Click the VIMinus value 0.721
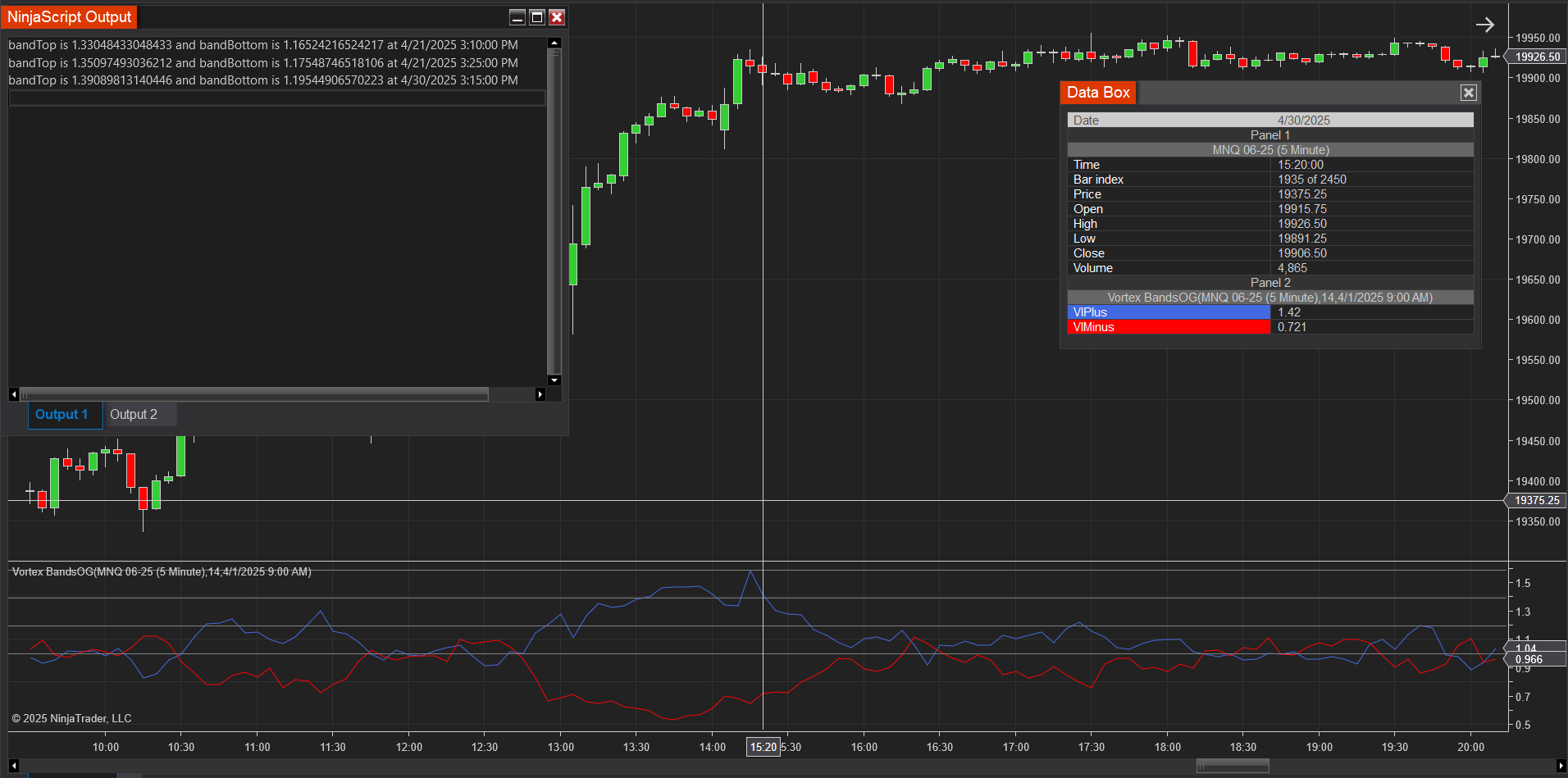Image resolution: width=1568 pixels, height=778 pixels. tap(1292, 327)
